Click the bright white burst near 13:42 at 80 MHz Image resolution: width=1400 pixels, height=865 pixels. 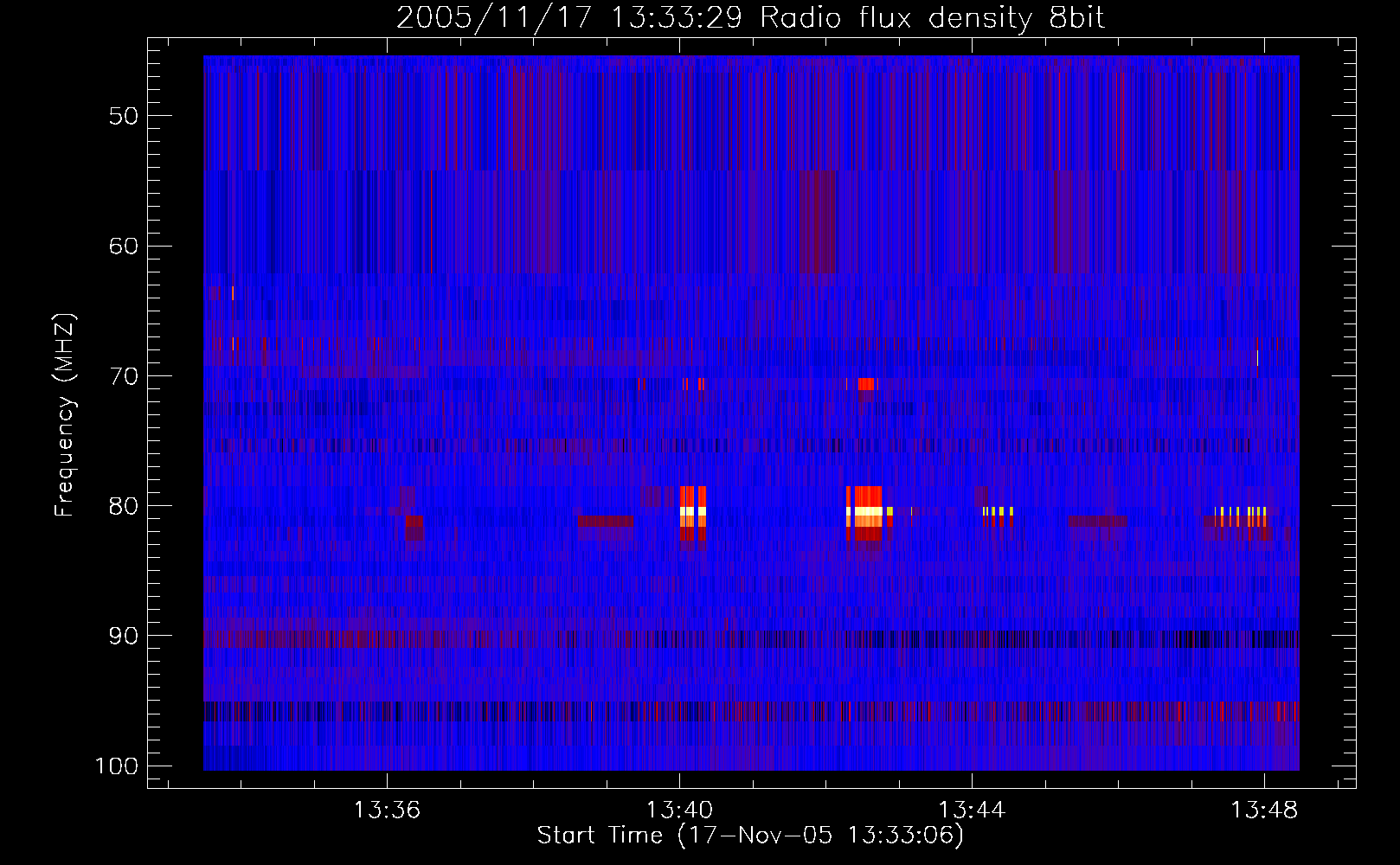tap(864, 512)
